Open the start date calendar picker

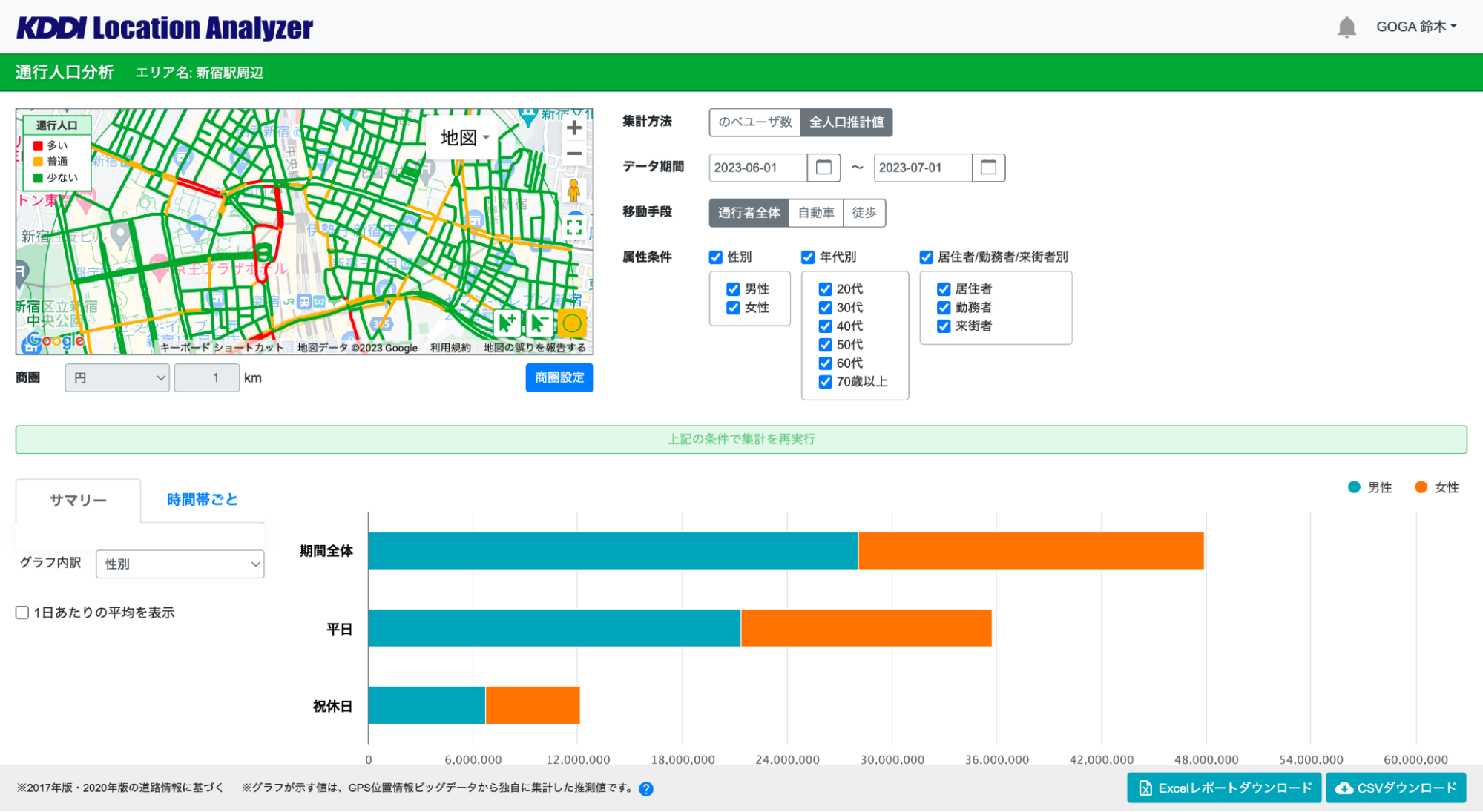[x=823, y=168]
